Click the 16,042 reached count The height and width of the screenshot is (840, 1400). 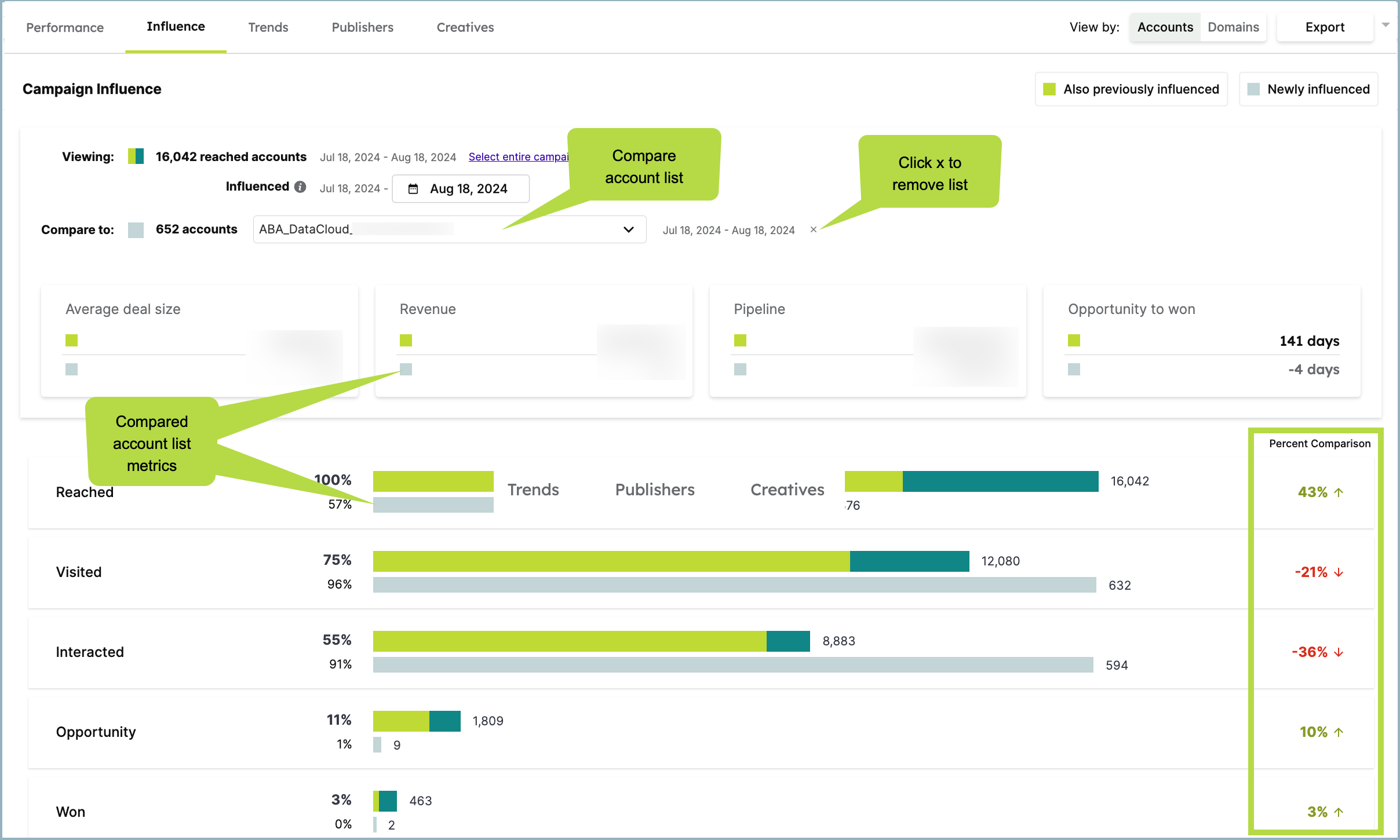point(1130,481)
